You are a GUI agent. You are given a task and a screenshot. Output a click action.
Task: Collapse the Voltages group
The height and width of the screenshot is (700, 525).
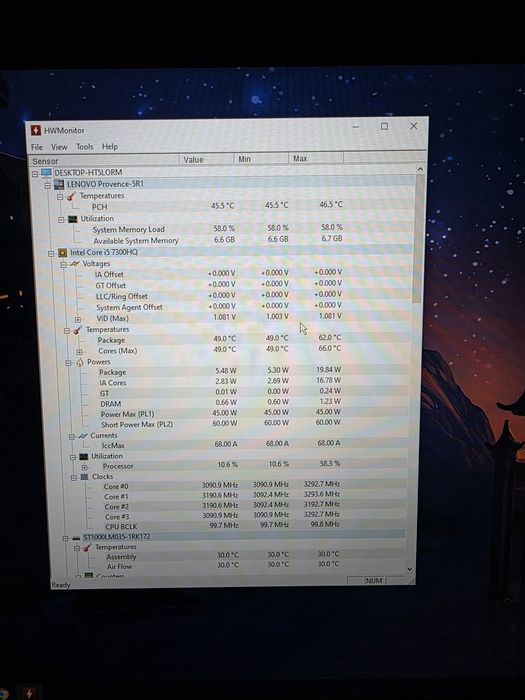tap(63, 265)
